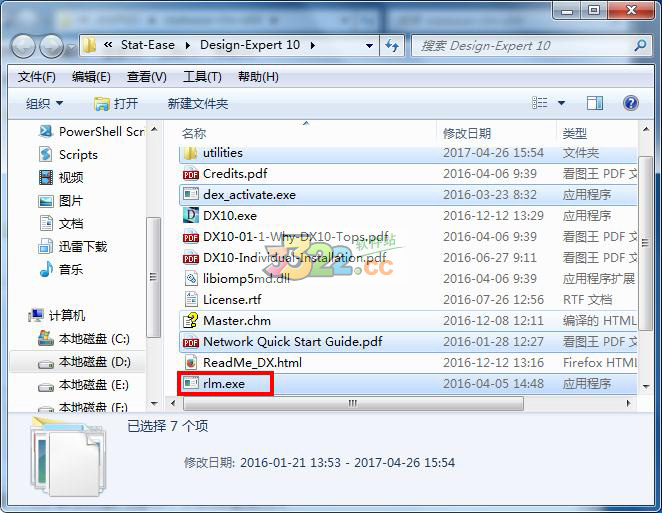Sort by Date Modified (修改日期) header
The height and width of the screenshot is (513, 662).
pyautogui.click(x=496, y=133)
